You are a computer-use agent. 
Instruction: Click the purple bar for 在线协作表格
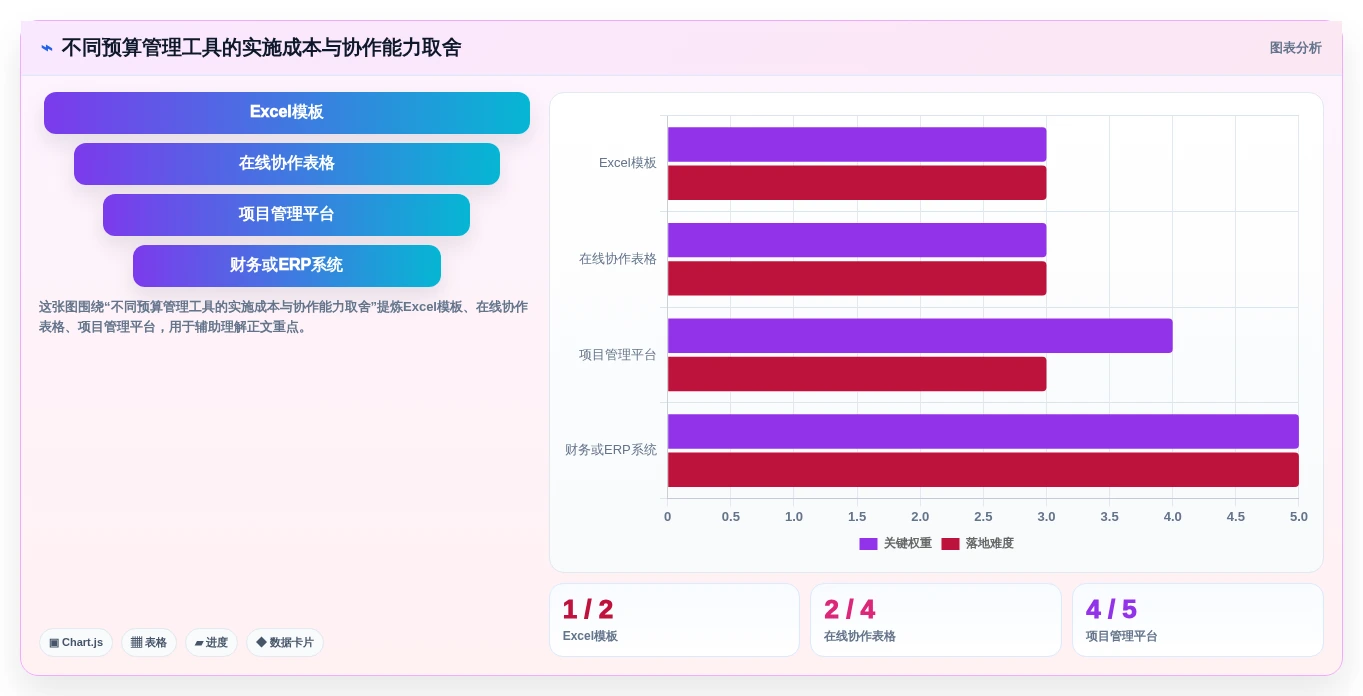[x=857, y=240]
